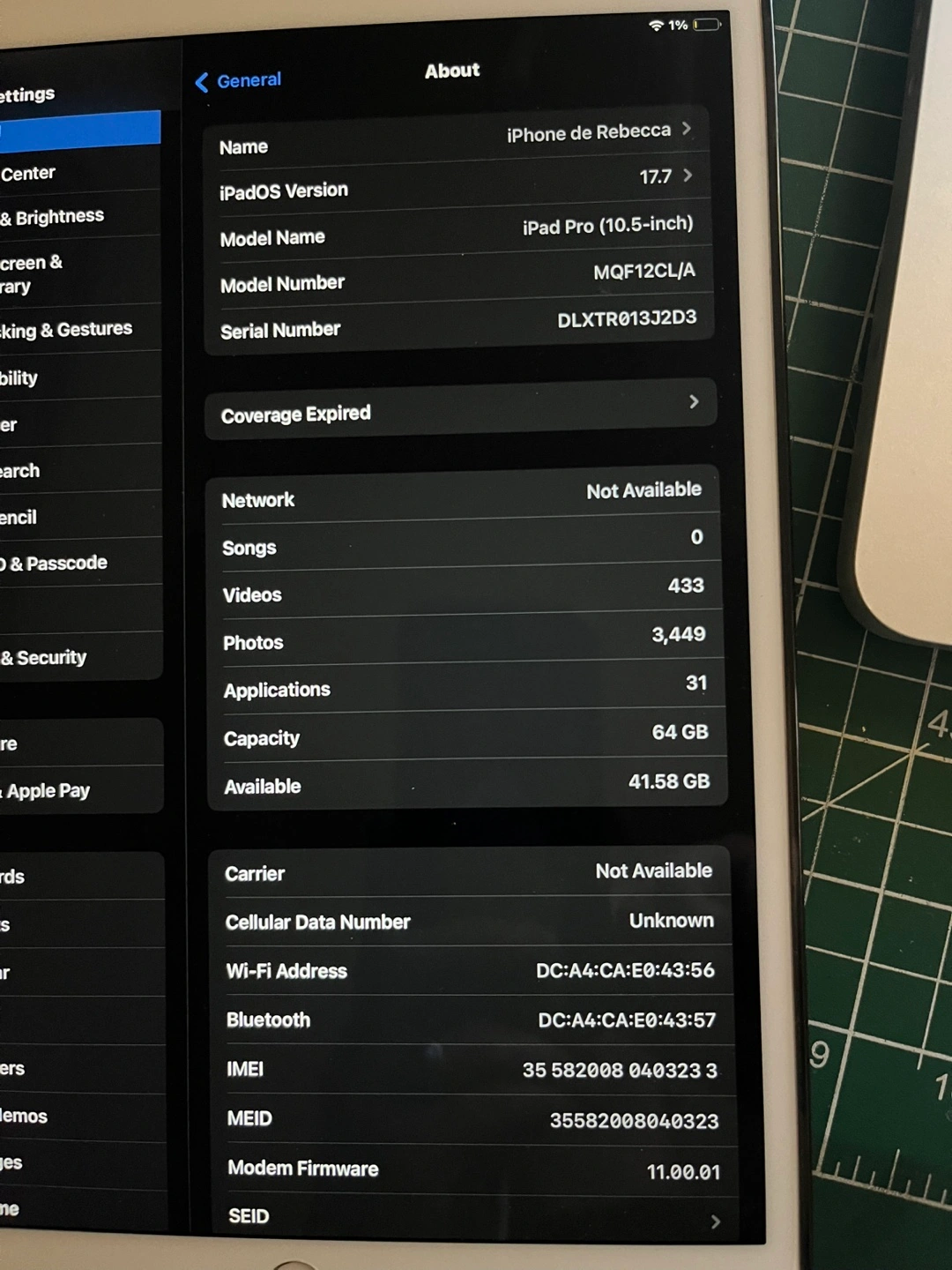952x1270 pixels.
Task: Select Multitasking & Gestures in sidebar
Action: pyautogui.click(x=66, y=331)
